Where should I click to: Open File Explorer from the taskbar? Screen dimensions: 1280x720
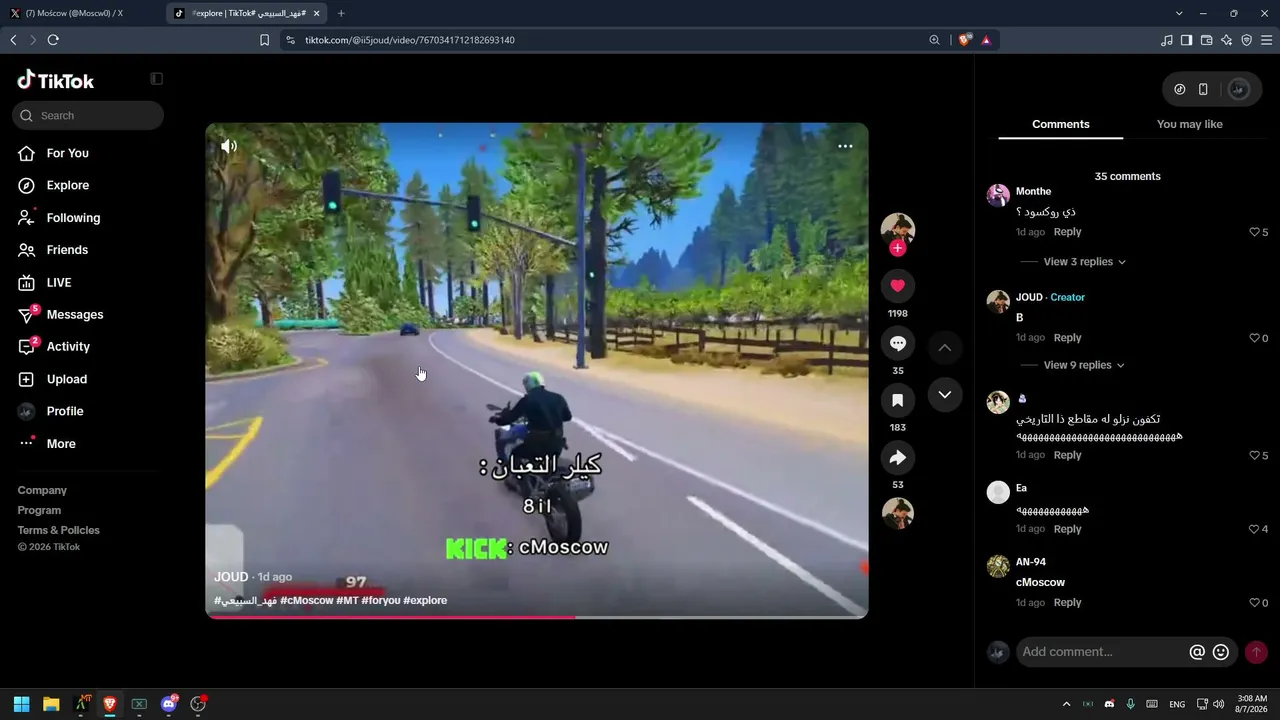pos(51,704)
